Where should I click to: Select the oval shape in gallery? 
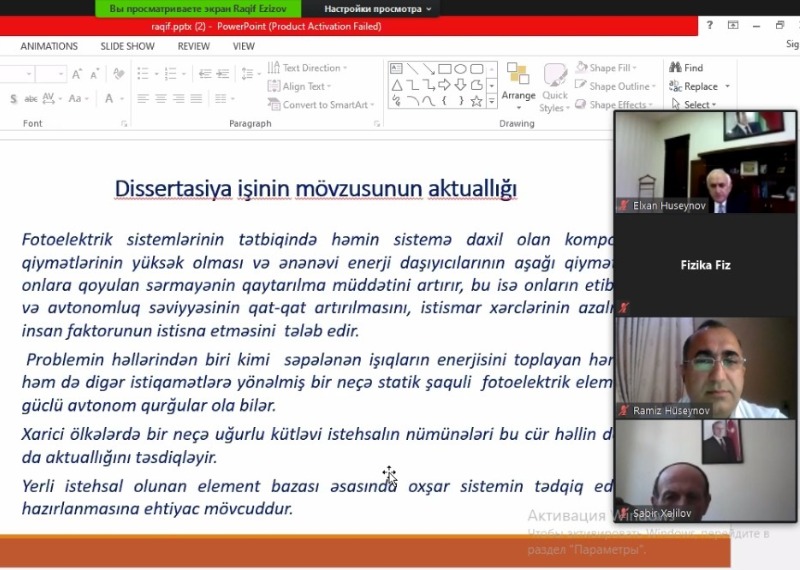pyautogui.click(x=460, y=68)
